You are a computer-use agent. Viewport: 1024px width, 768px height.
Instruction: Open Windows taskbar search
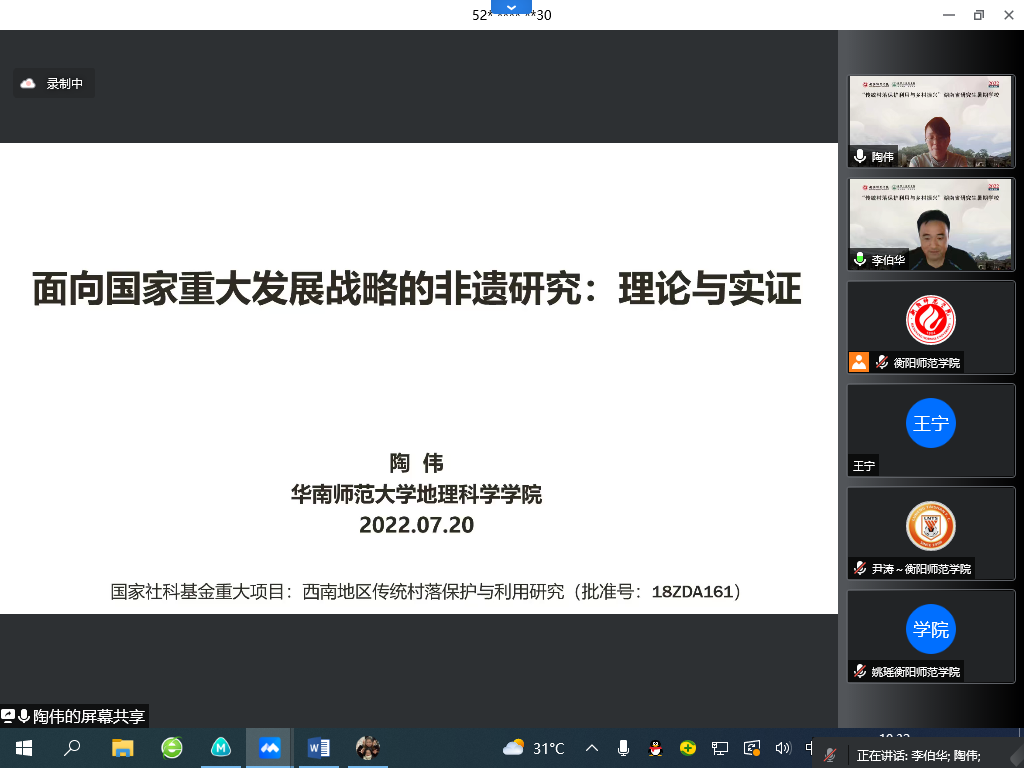coord(72,748)
